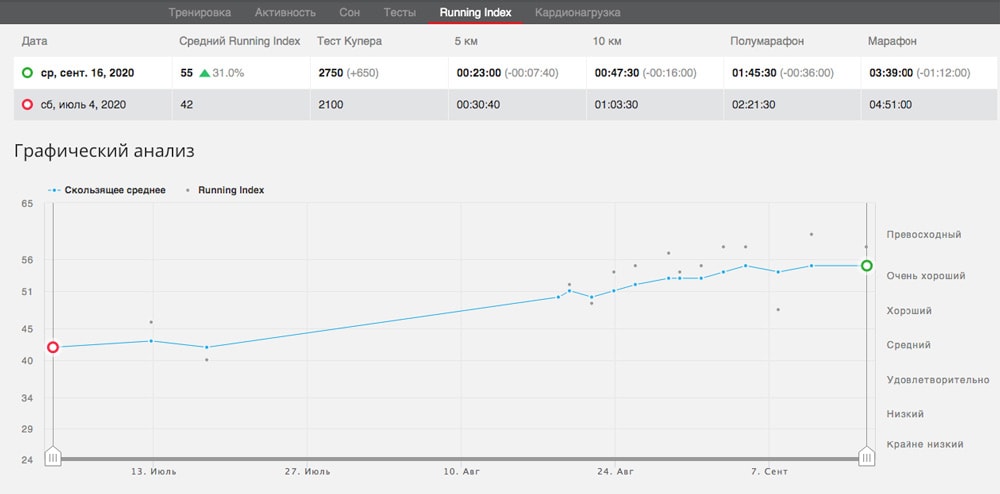Open the Сон tab

[349, 13]
